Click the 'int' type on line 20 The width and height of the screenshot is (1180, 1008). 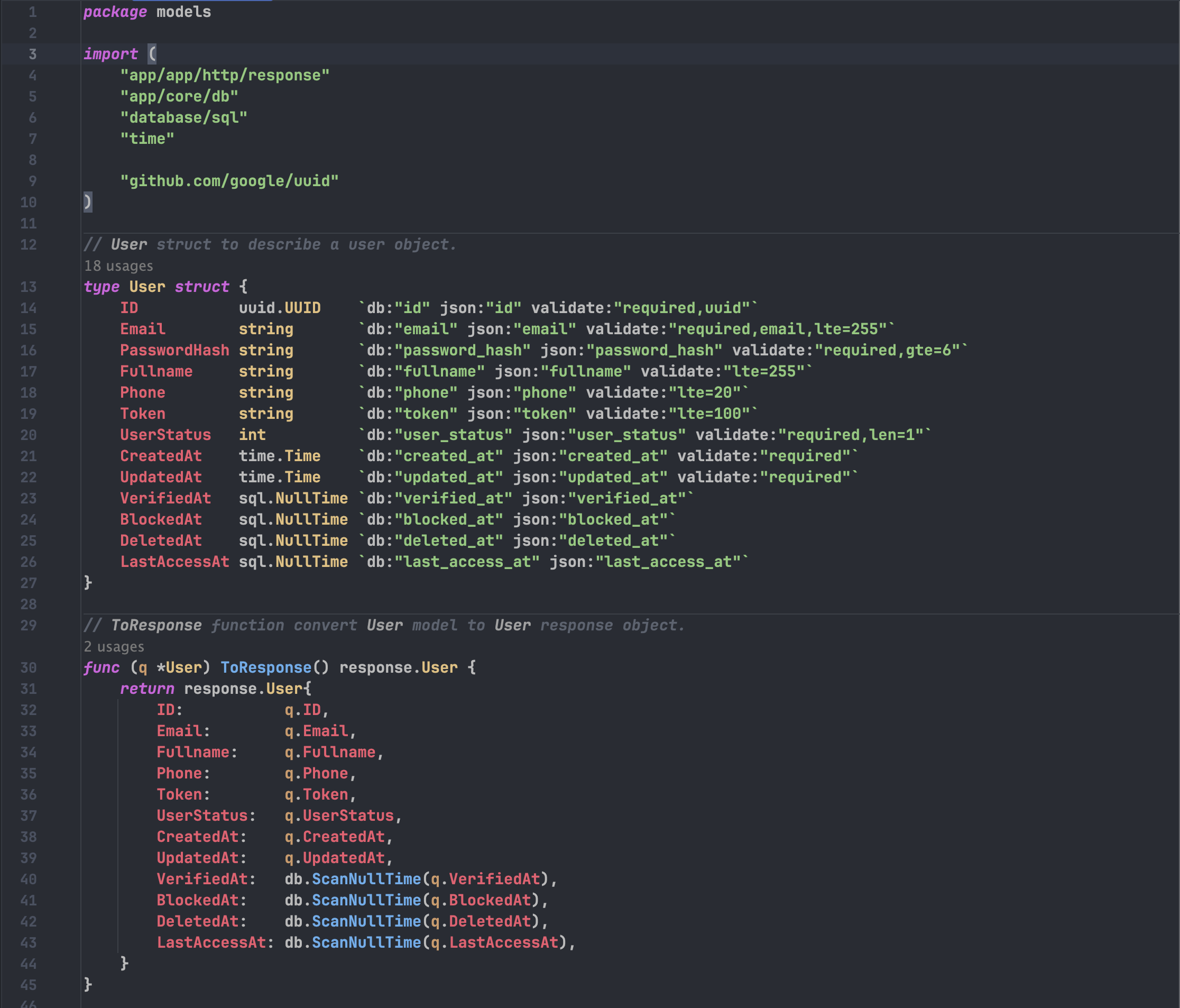coord(252,435)
